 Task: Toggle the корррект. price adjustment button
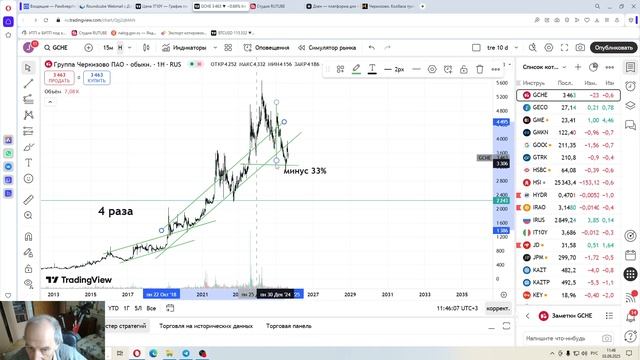[x=498, y=308]
